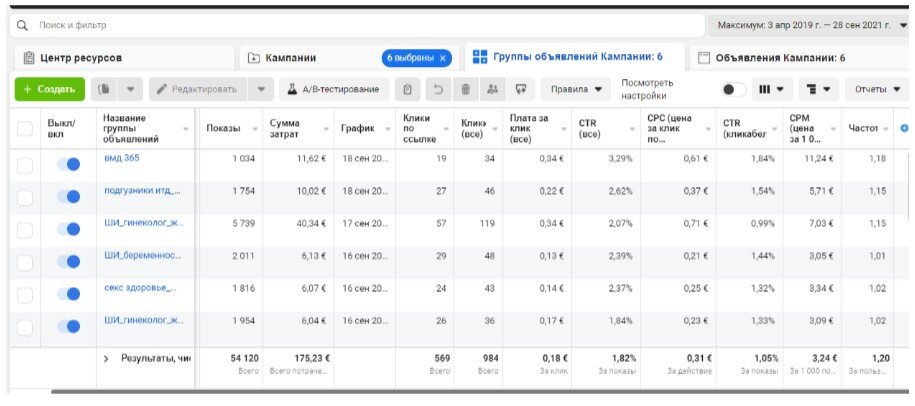
Task: Click the total '54 120' impressions value
Action: point(245,358)
